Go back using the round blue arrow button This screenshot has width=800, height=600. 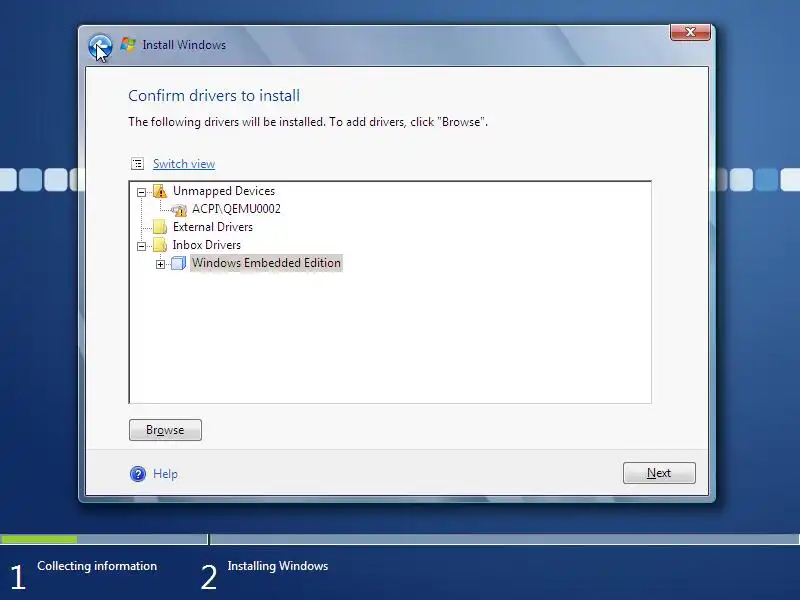tap(100, 47)
